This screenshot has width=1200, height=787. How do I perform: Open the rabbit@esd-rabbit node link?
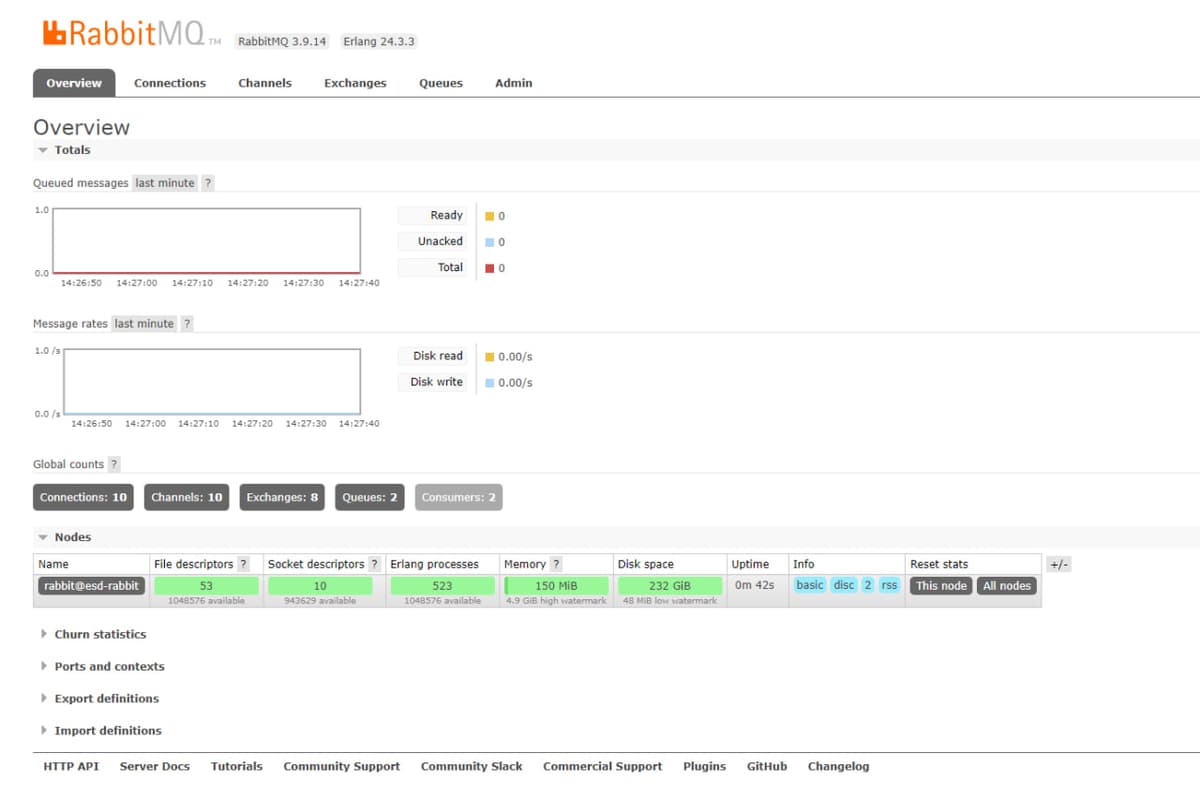[92, 585]
